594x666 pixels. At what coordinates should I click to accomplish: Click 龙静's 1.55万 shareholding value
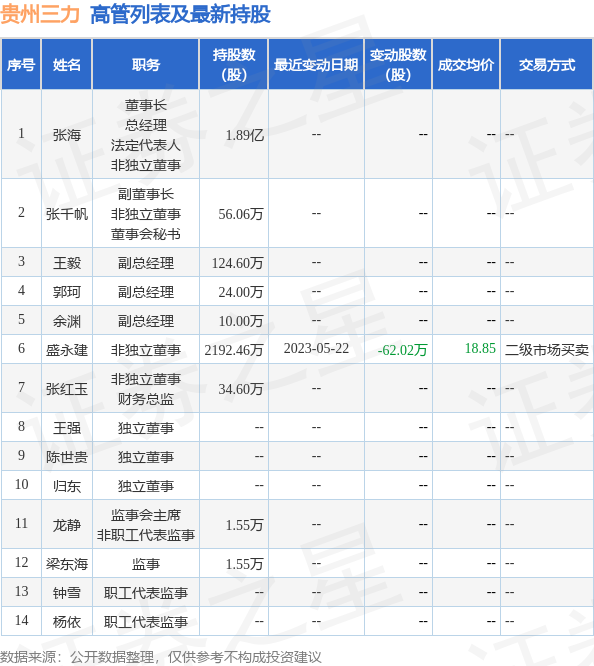pyautogui.click(x=245, y=525)
